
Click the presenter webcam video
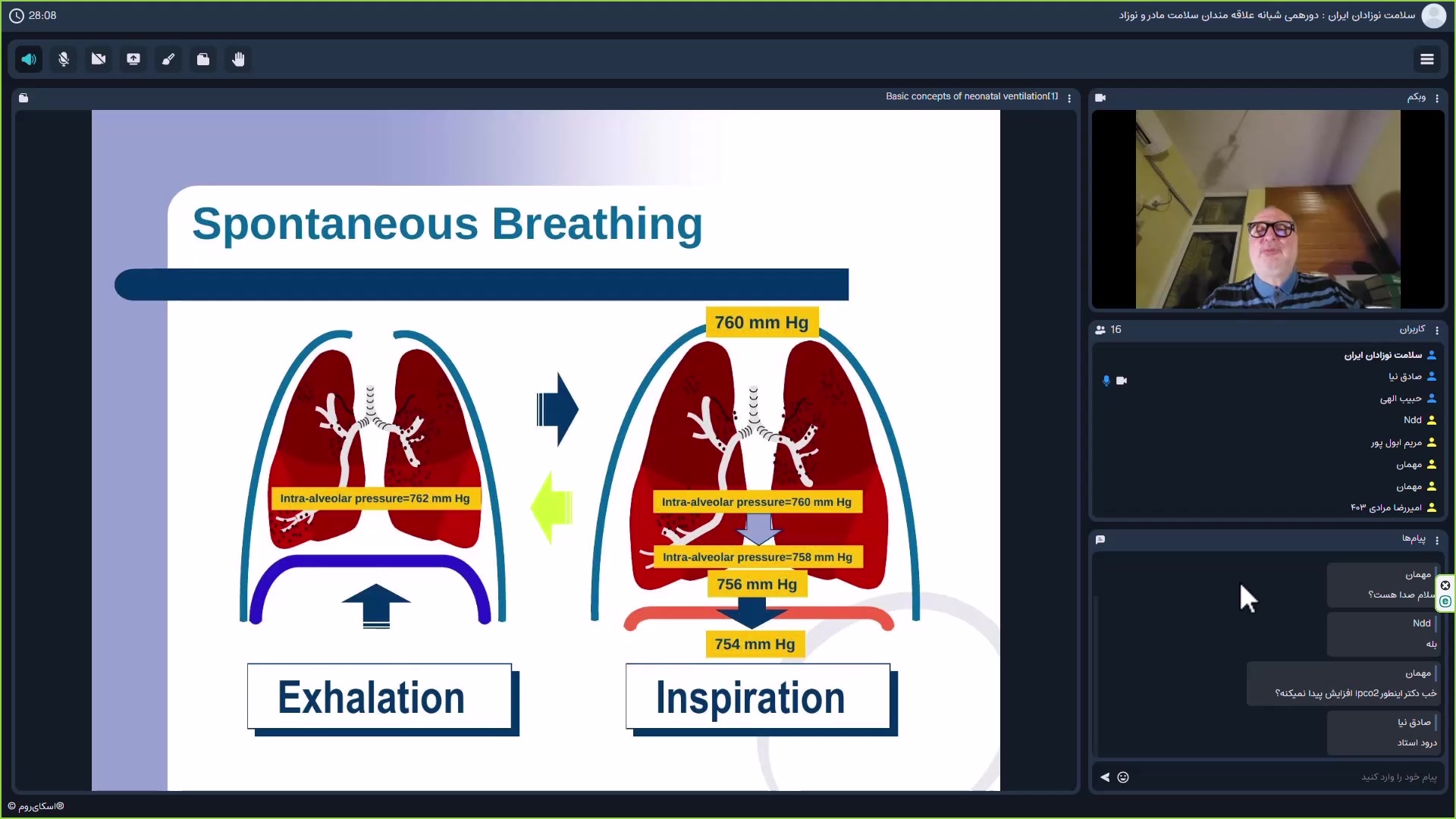click(x=1267, y=209)
